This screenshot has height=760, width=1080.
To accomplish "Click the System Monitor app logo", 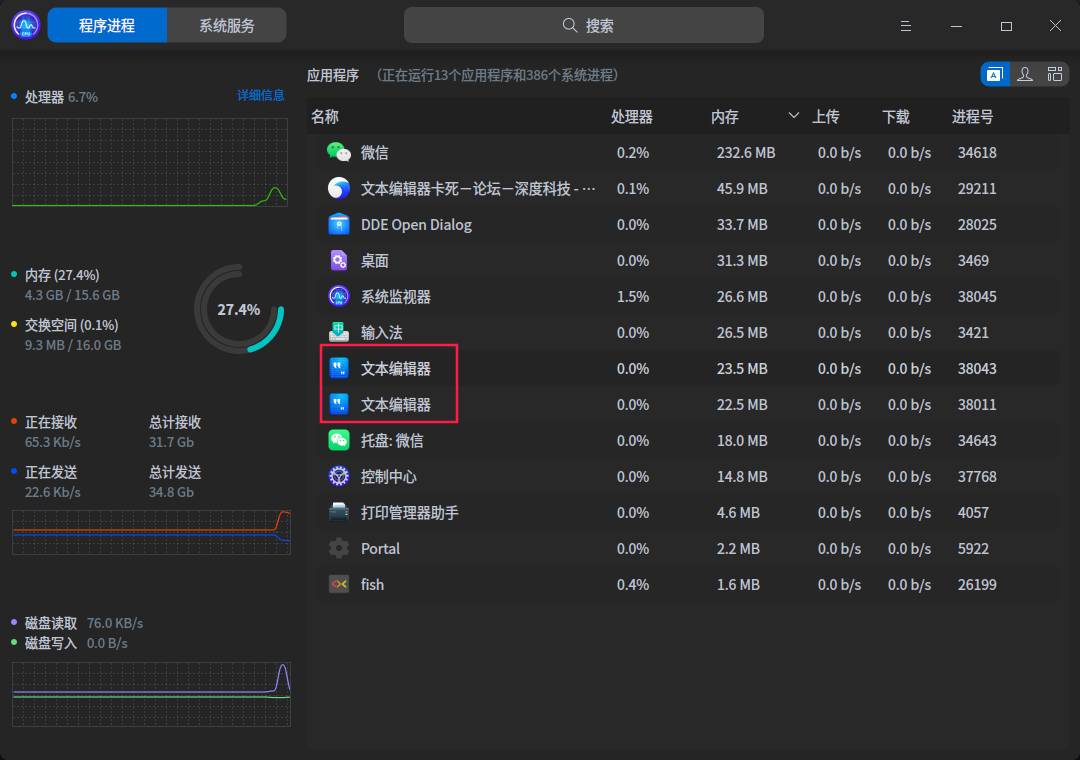I will click(x=25, y=25).
